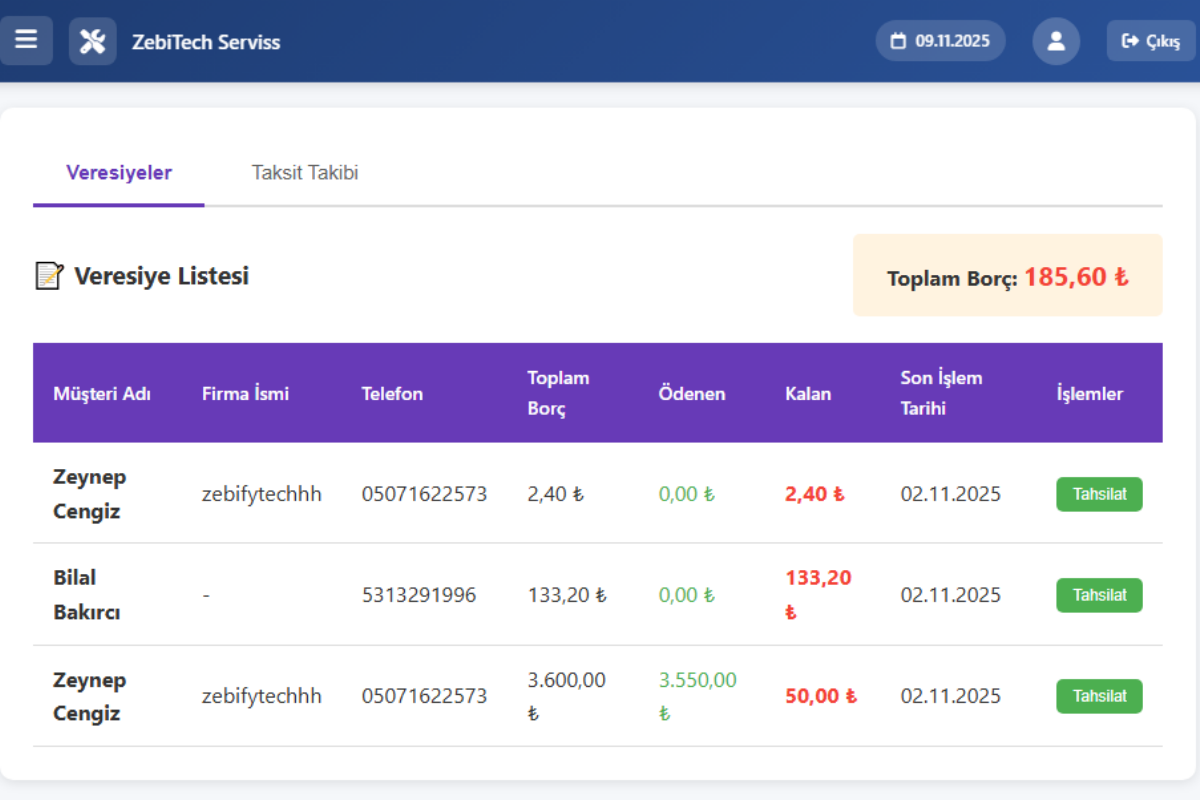The width and height of the screenshot is (1200, 800).
Task: Switch to the Veresiyeler tab
Action: pos(119,173)
